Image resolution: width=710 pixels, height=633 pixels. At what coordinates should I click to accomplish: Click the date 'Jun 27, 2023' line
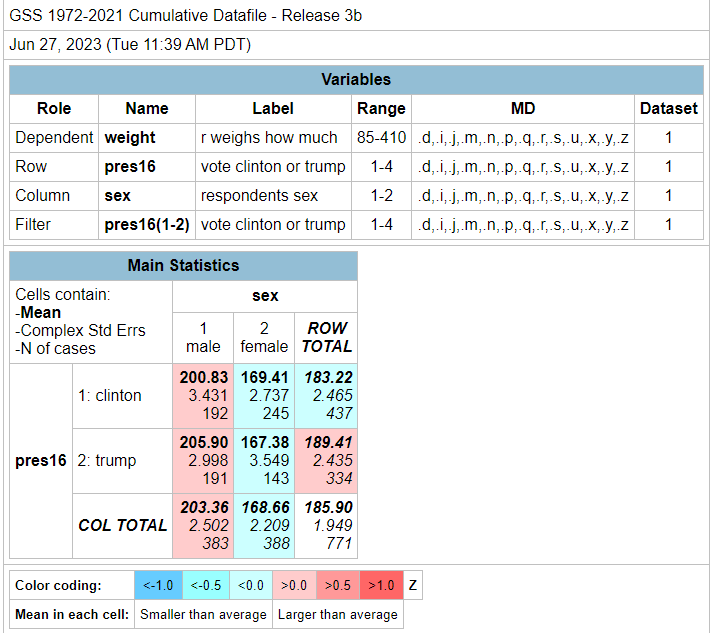(x=130, y=45)
